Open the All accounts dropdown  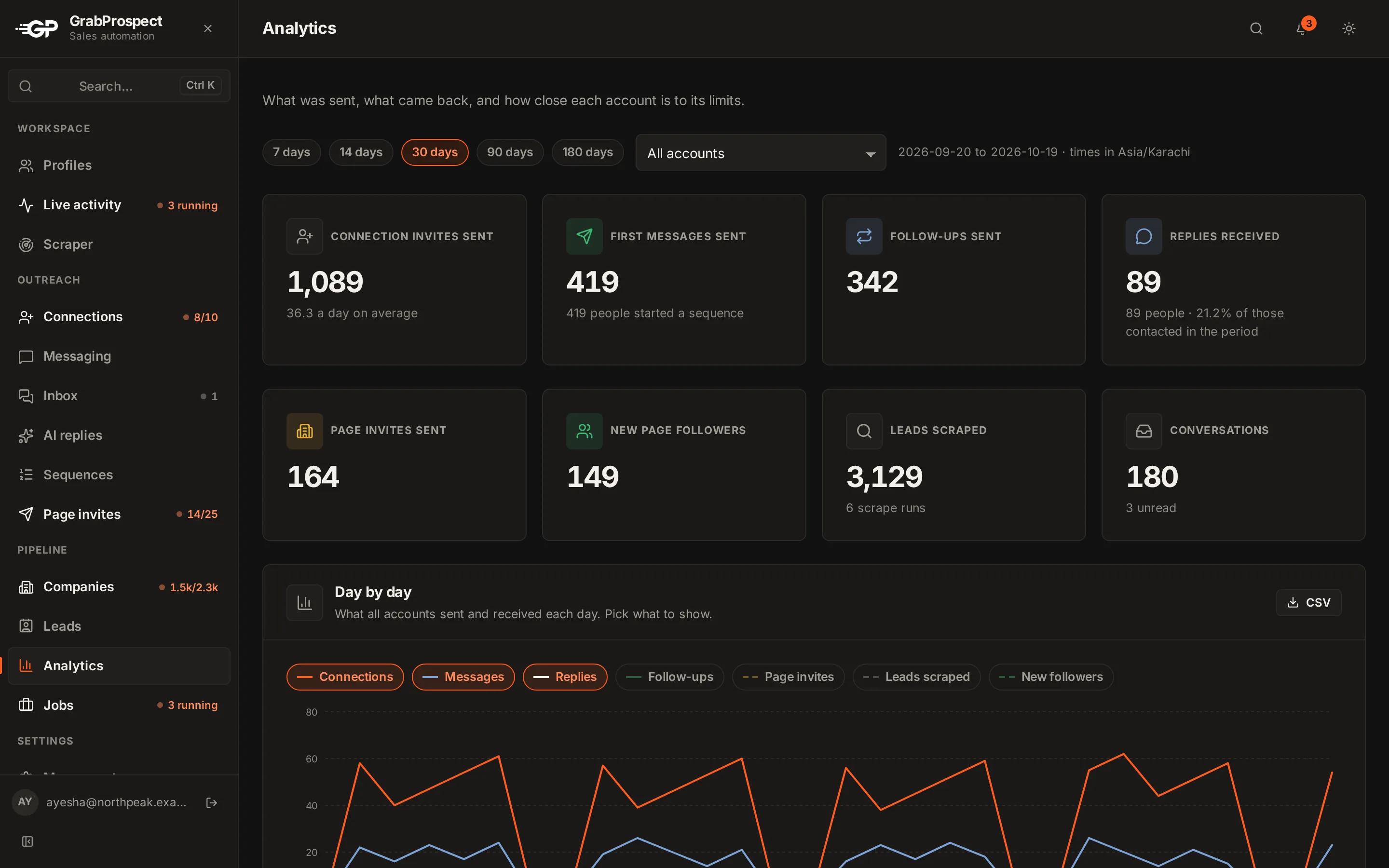(761, 153)
